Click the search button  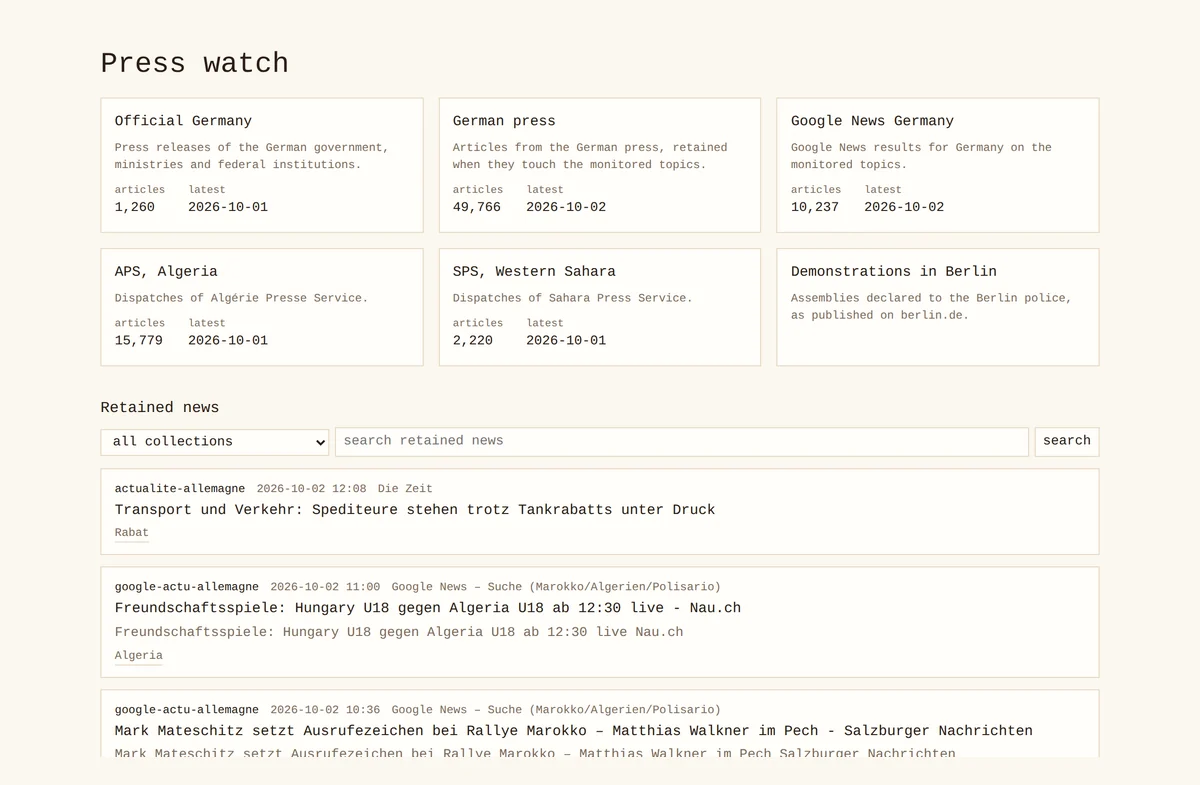1067,442
